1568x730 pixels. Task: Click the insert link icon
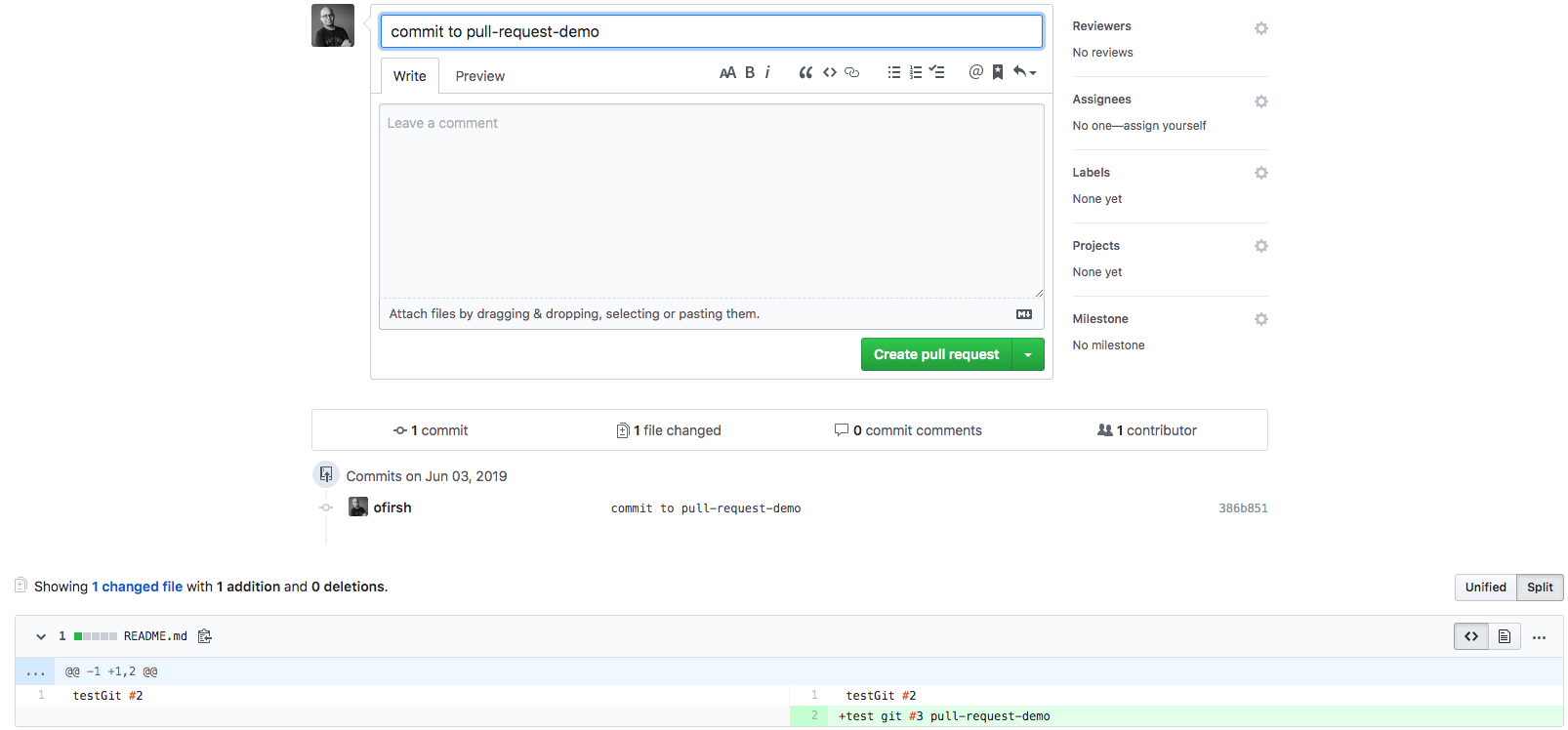click(x=851, y=72)
